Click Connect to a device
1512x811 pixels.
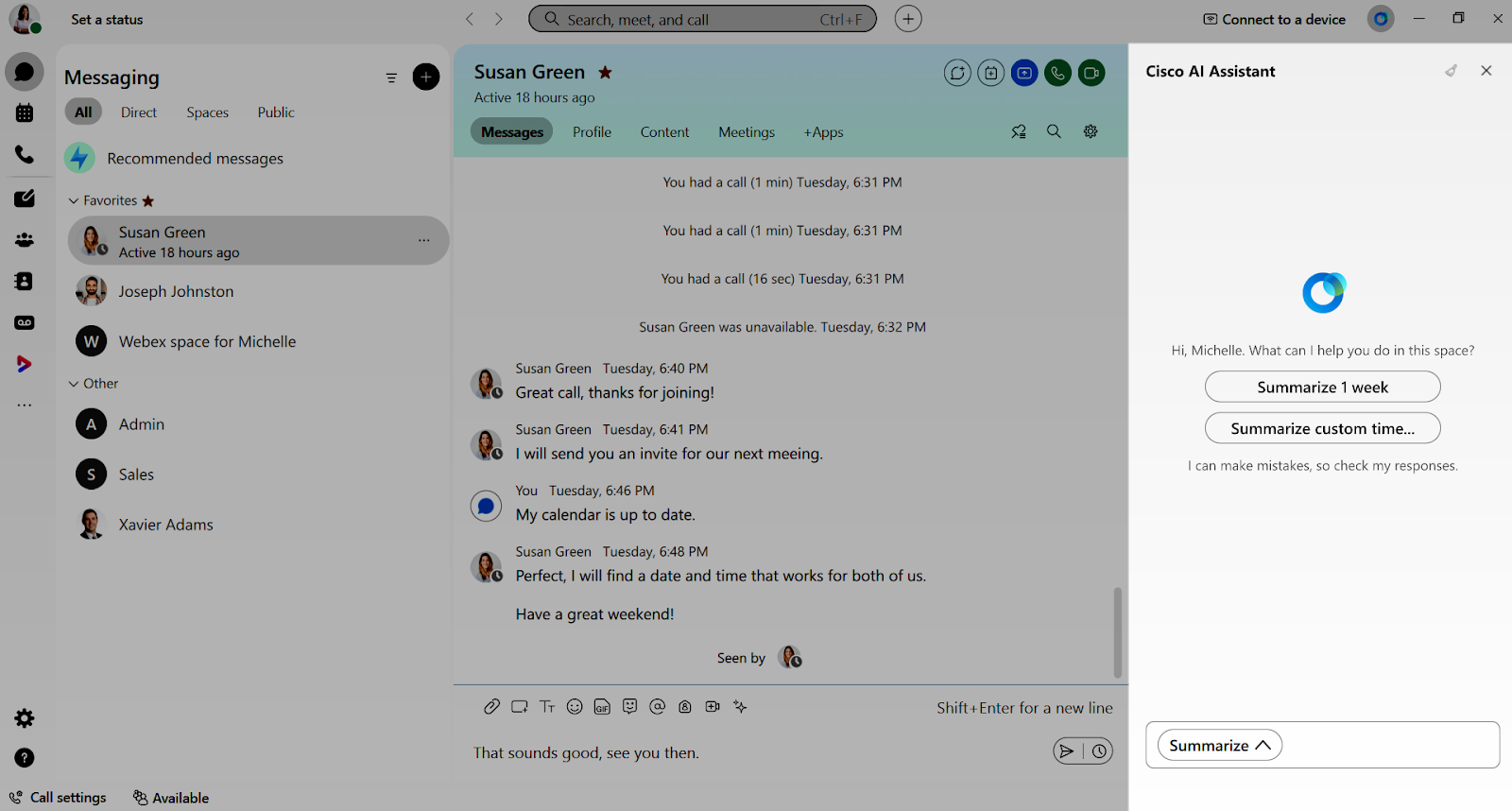(x=1274, y=19)
